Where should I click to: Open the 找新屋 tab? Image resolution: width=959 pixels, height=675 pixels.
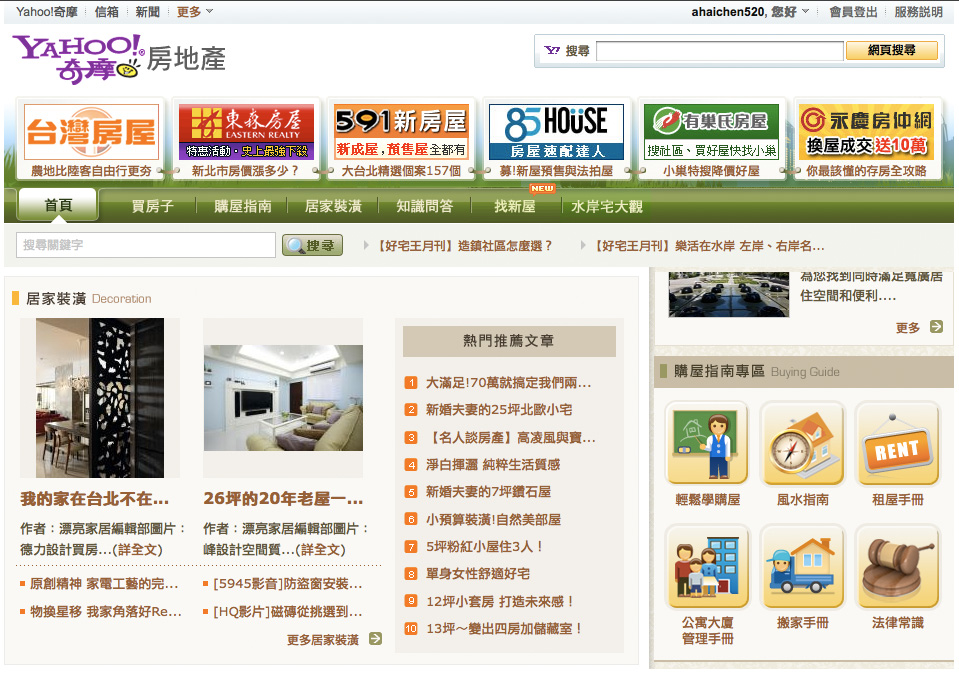(x=515, y=207)
